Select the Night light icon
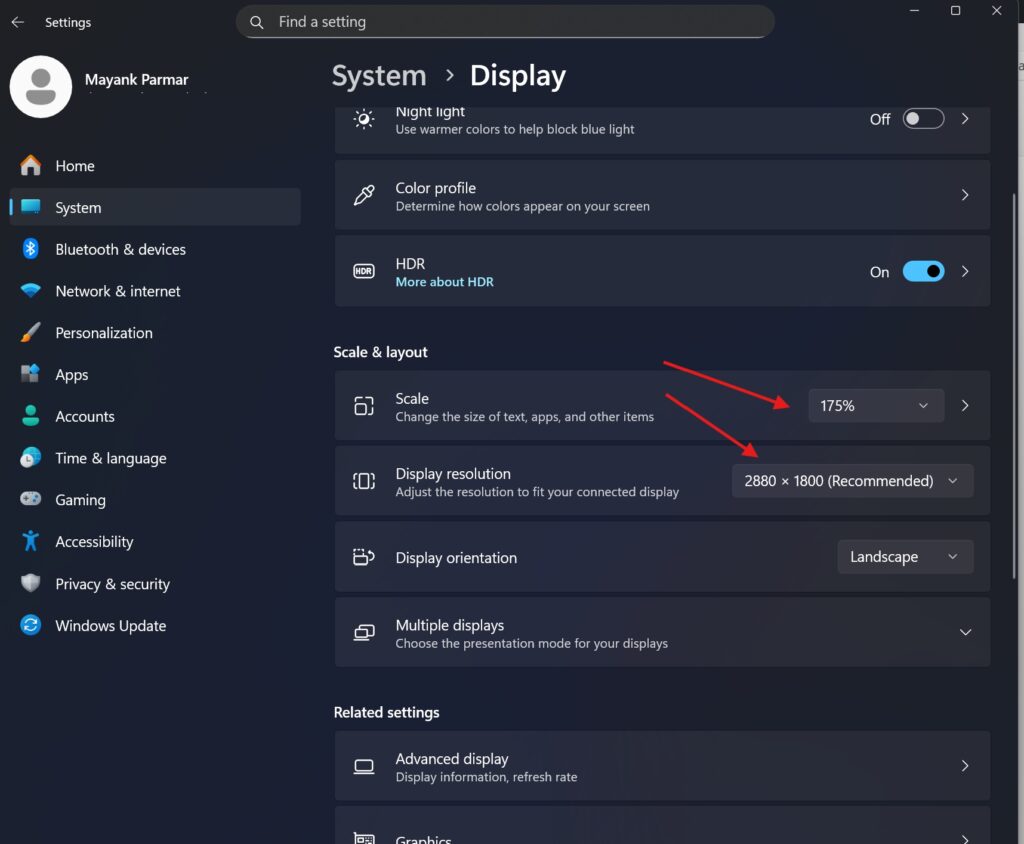The image size is (1024, 844). (x=364, y=119)
